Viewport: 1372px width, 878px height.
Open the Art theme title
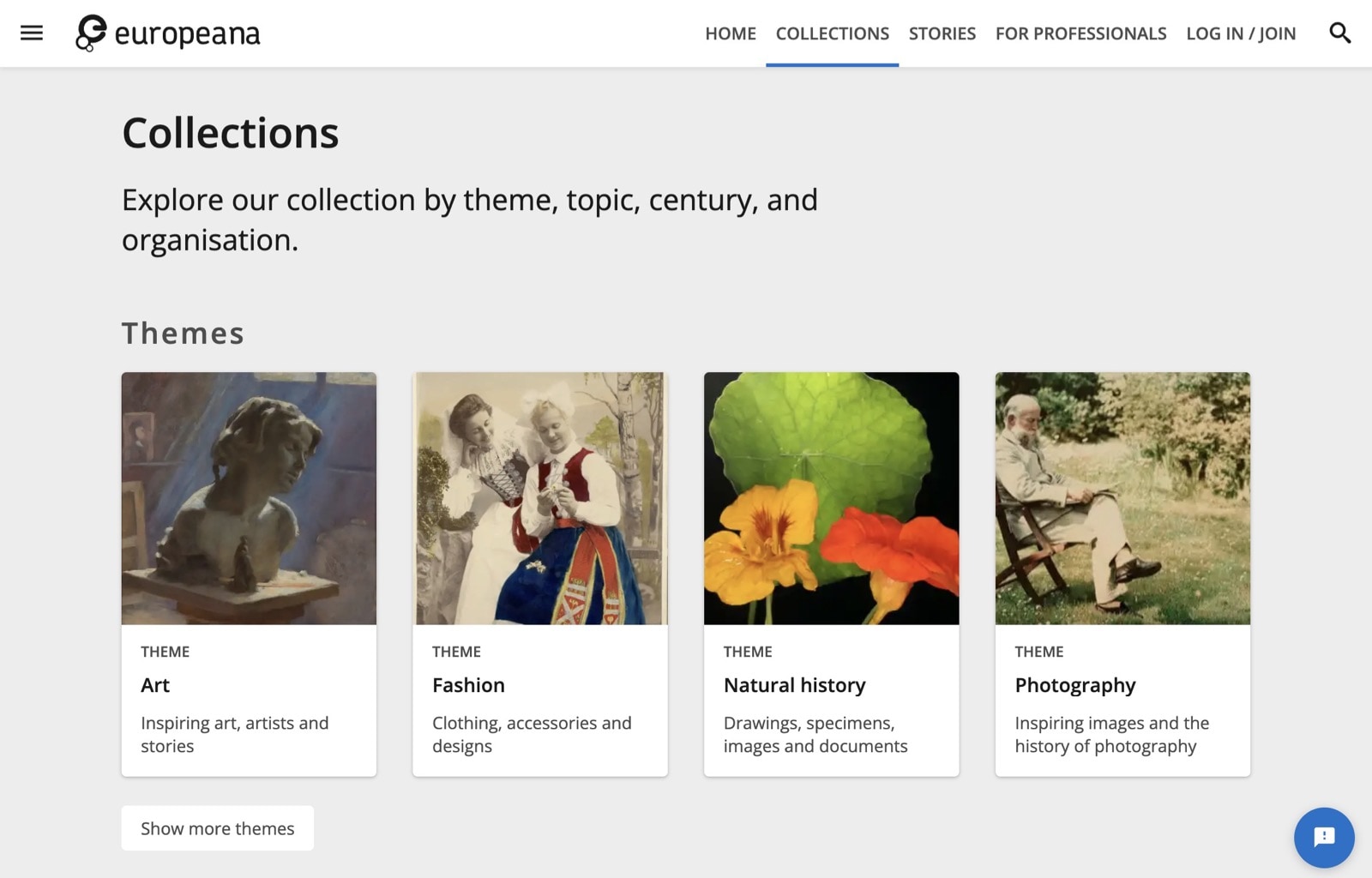[155, 685]
